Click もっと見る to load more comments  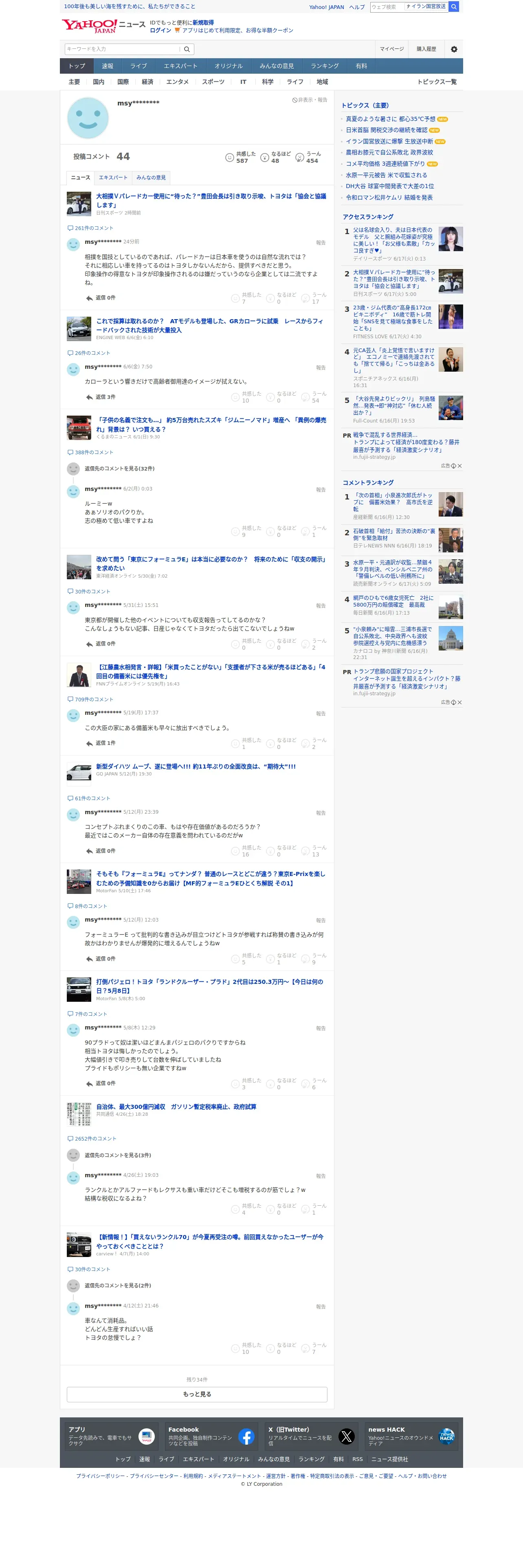[x=197, y=1394]
